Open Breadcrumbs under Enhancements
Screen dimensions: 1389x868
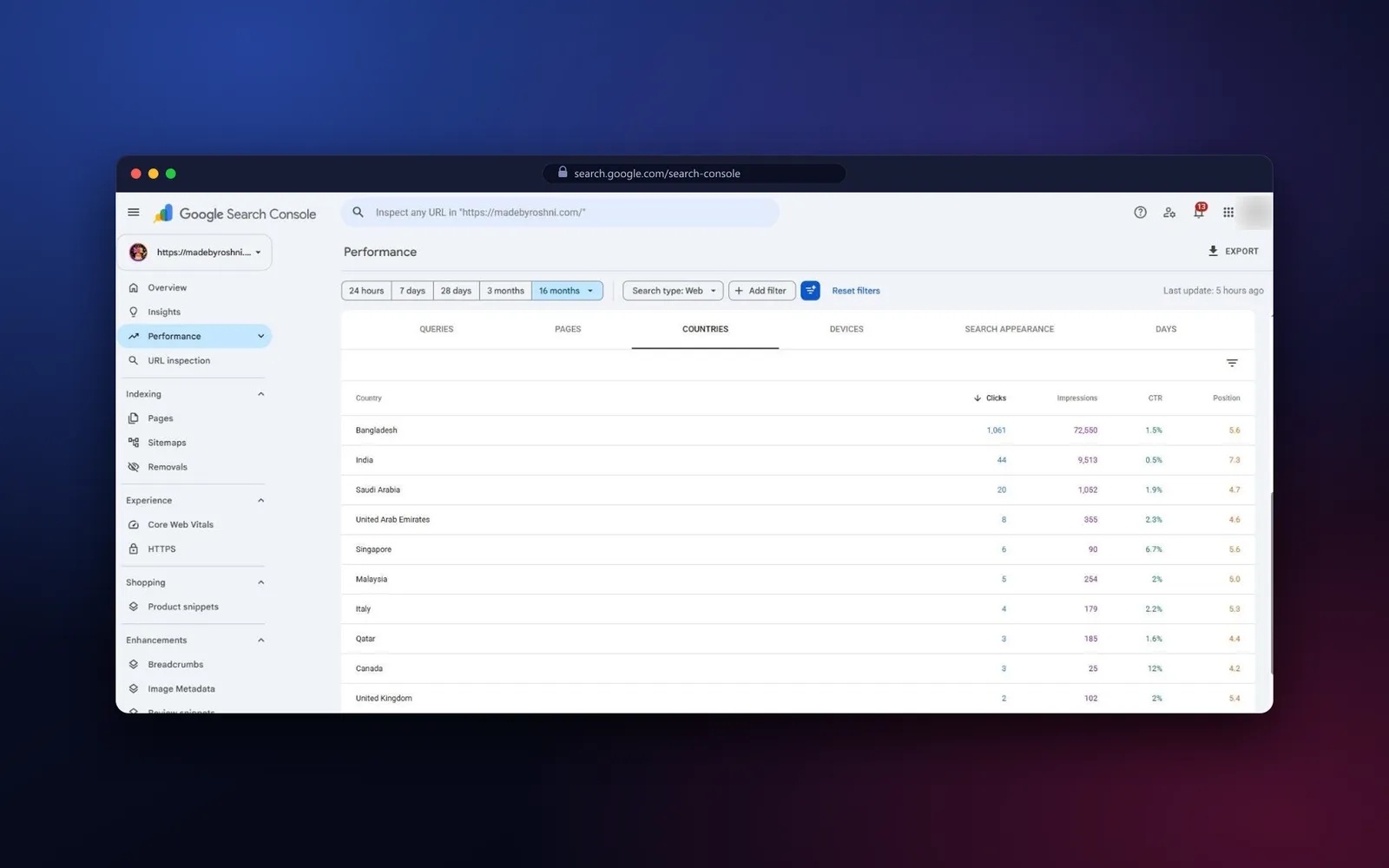point(175,664)
